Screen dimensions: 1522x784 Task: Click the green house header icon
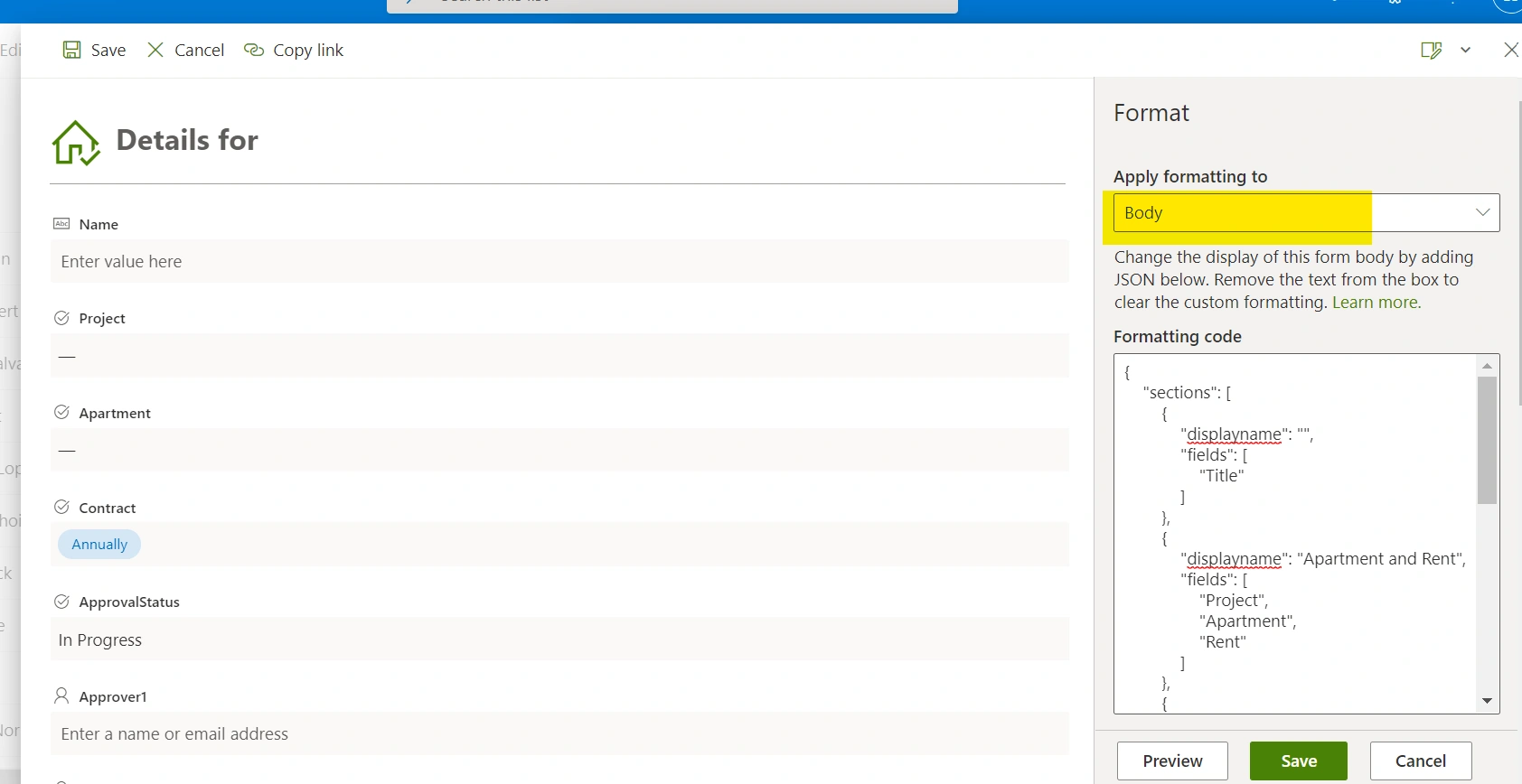tap(76, 143)
